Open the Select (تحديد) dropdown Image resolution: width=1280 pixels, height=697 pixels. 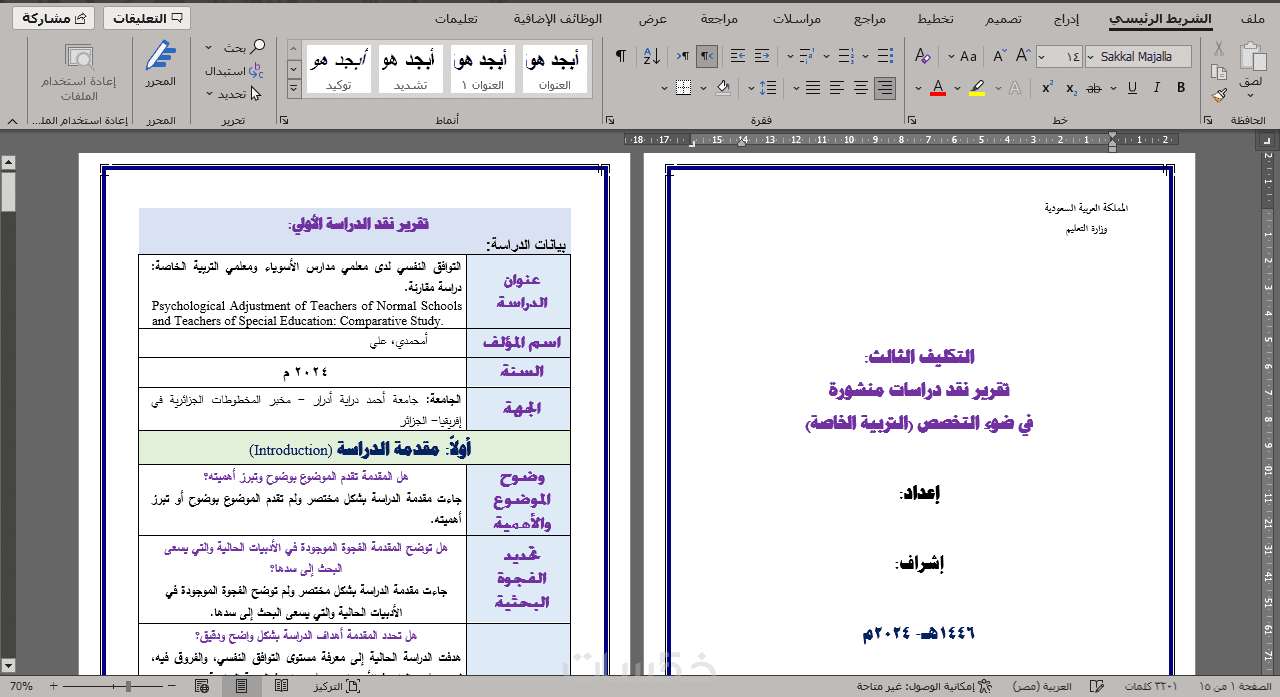pyautogui.click(x=232, y=94)
